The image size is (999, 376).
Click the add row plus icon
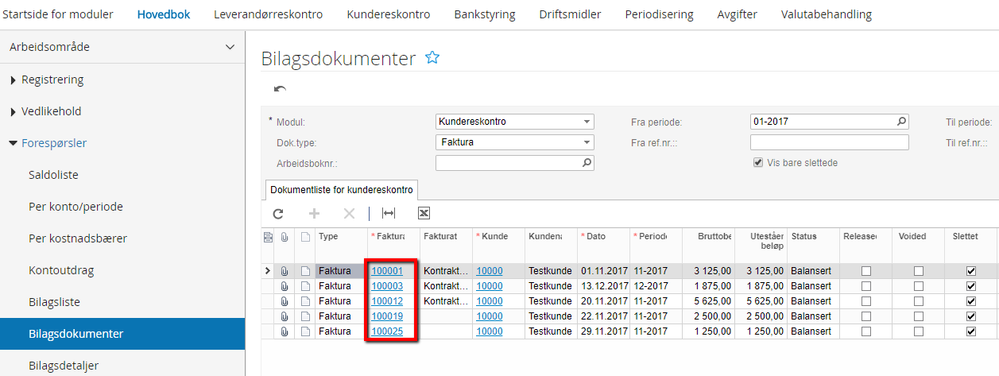[x=313, y=213]
